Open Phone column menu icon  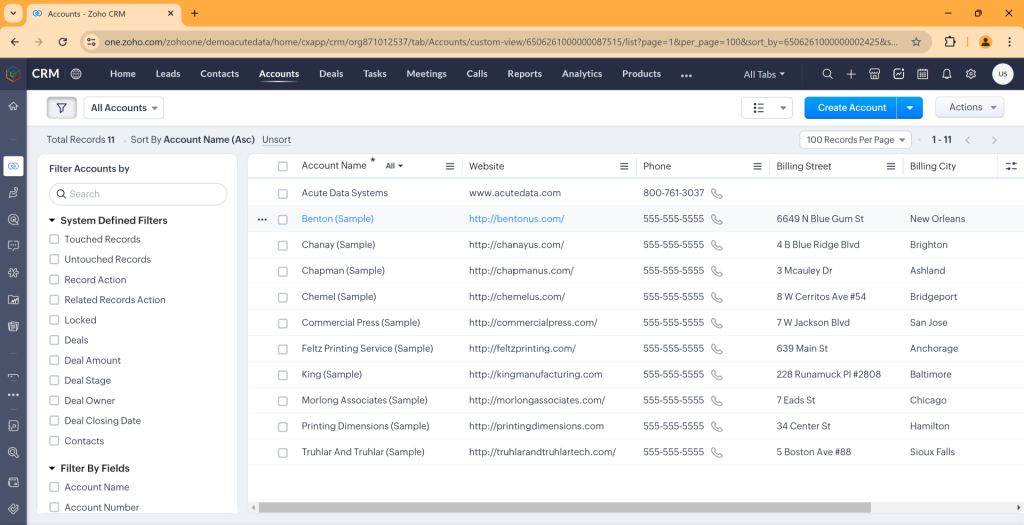tap(758, 167)
